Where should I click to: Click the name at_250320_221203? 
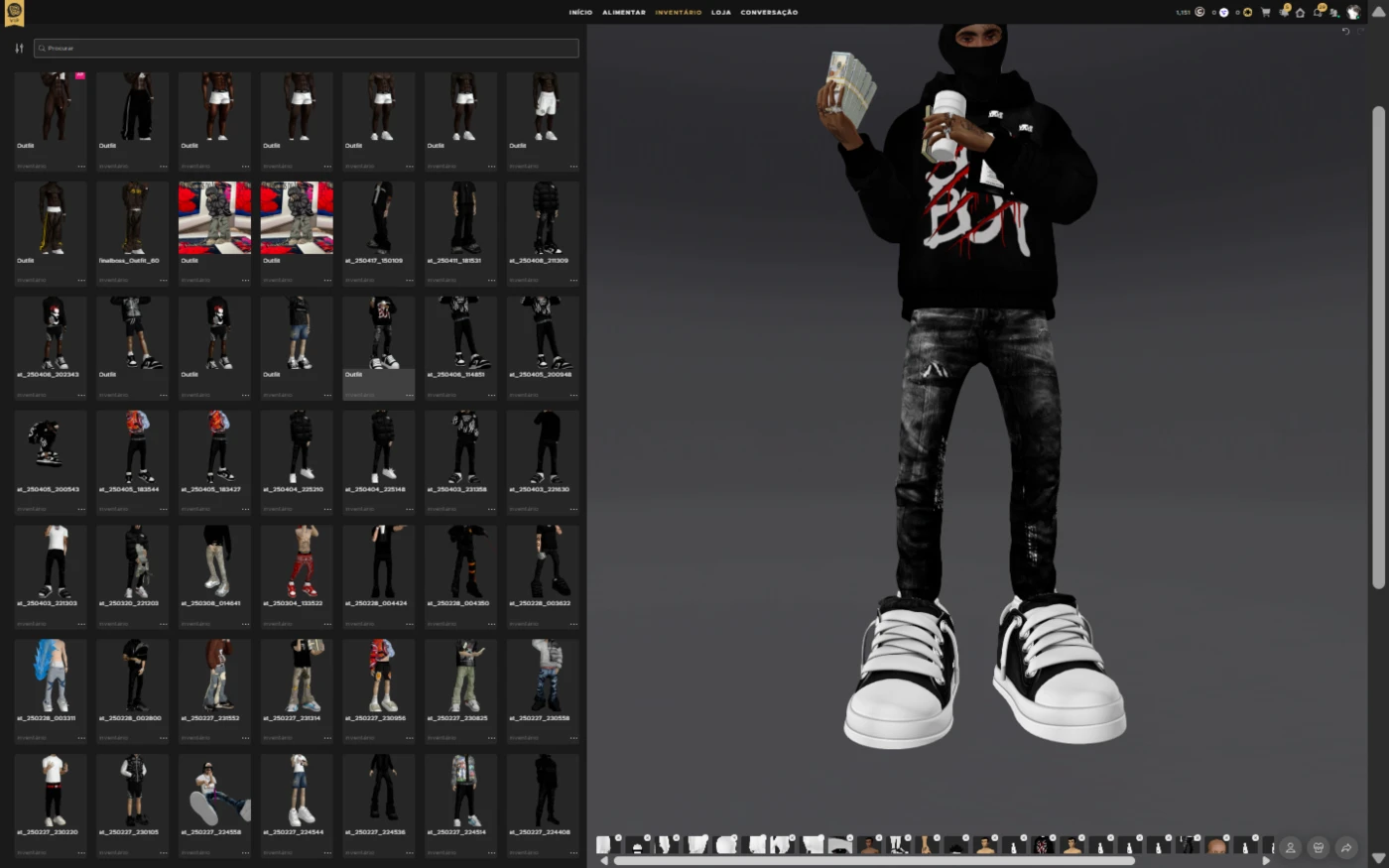[x=128, y=603]
